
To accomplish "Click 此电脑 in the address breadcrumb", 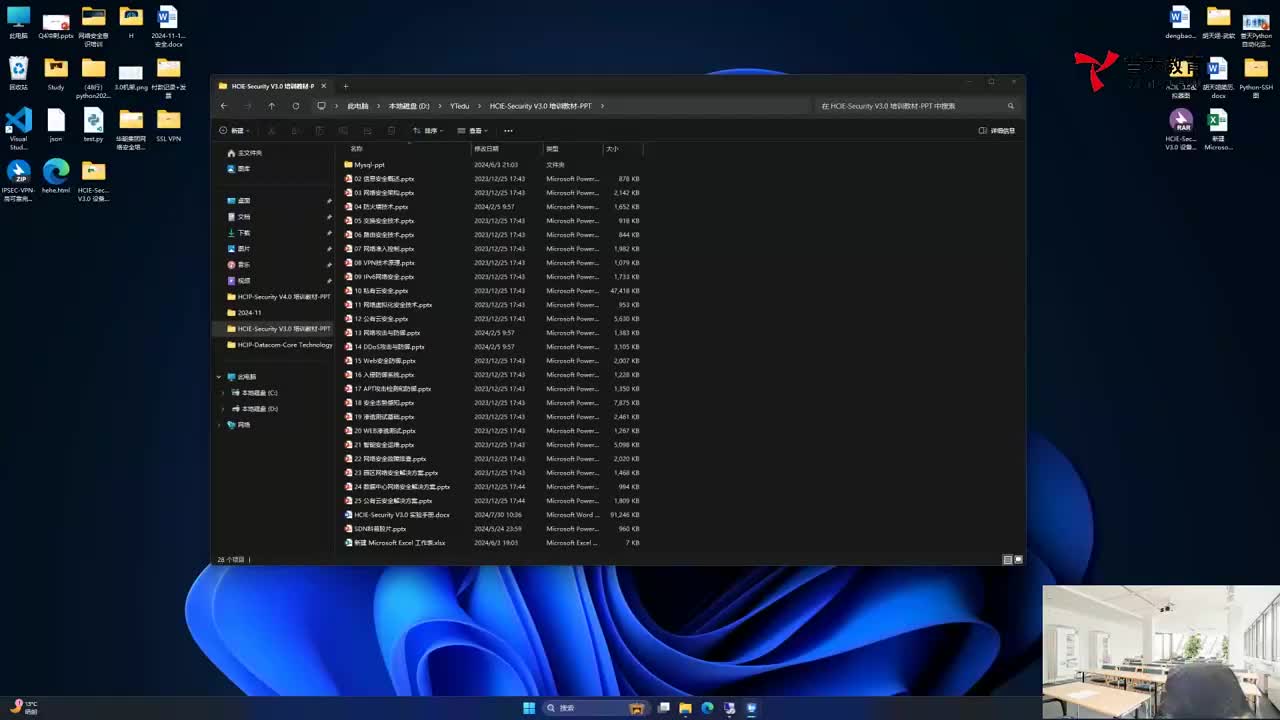I will point(358,106).
